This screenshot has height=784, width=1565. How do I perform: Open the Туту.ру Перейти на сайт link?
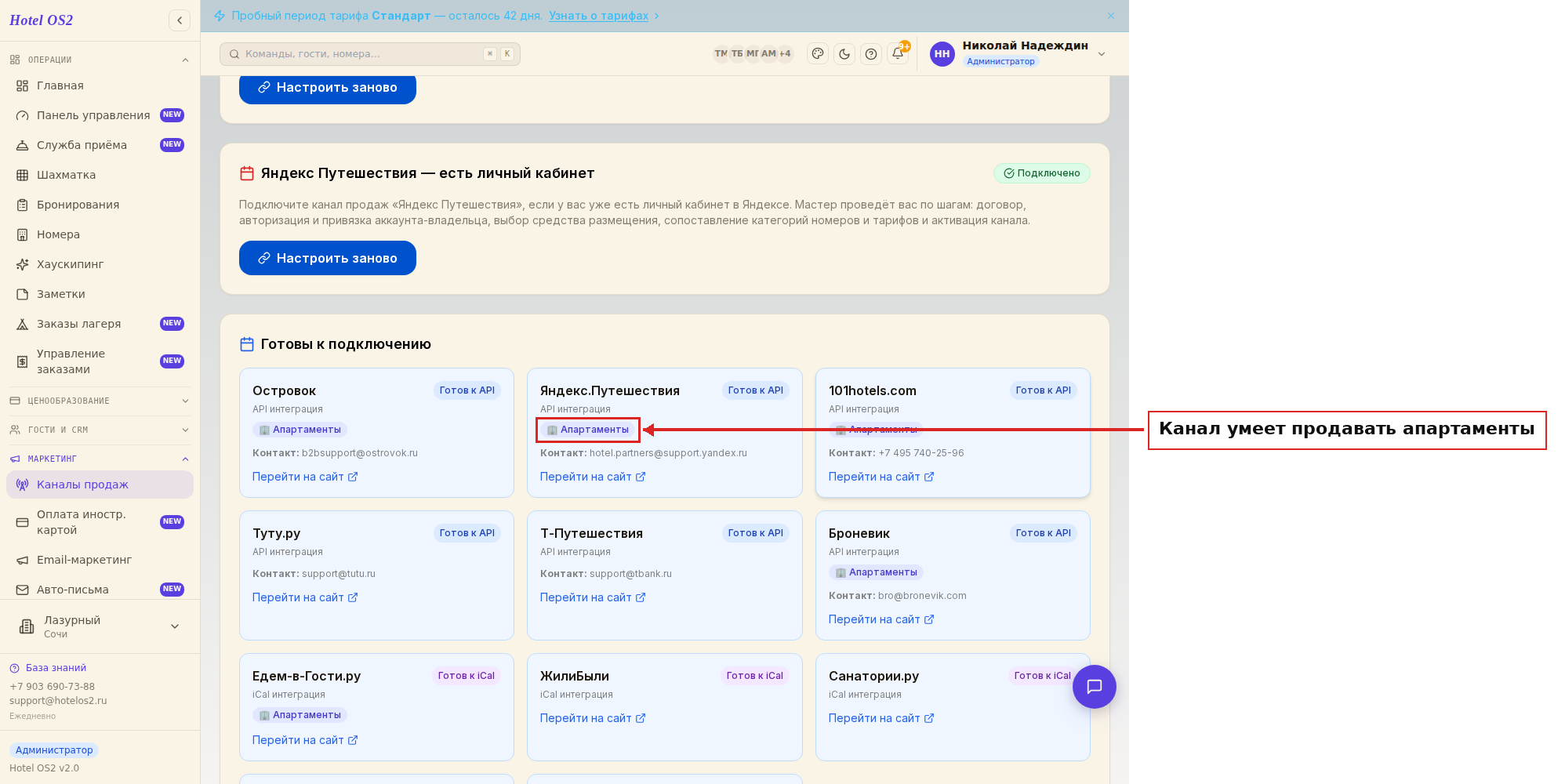[x=305, y=597]
